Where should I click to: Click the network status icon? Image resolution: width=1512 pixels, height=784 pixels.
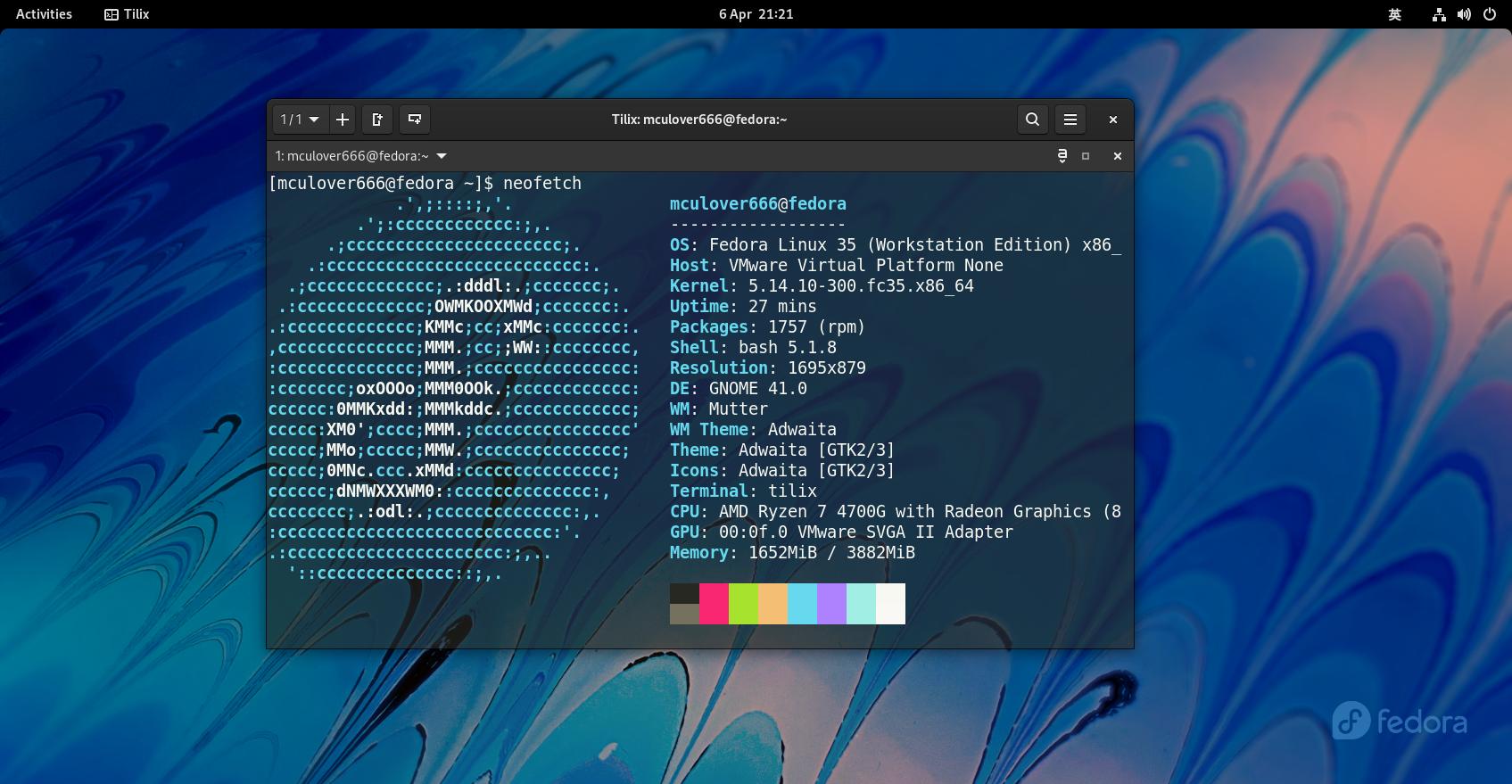point(1439,14)
